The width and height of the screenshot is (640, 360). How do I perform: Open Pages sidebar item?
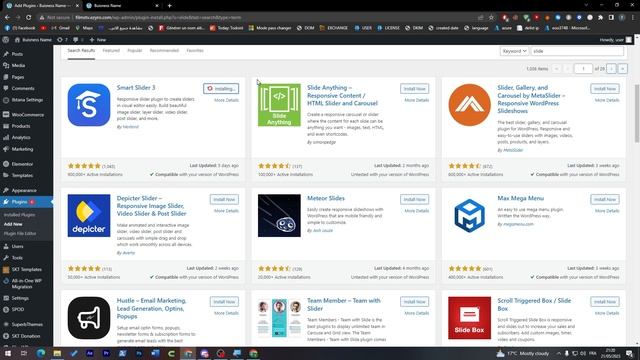[x=18, y=77]
